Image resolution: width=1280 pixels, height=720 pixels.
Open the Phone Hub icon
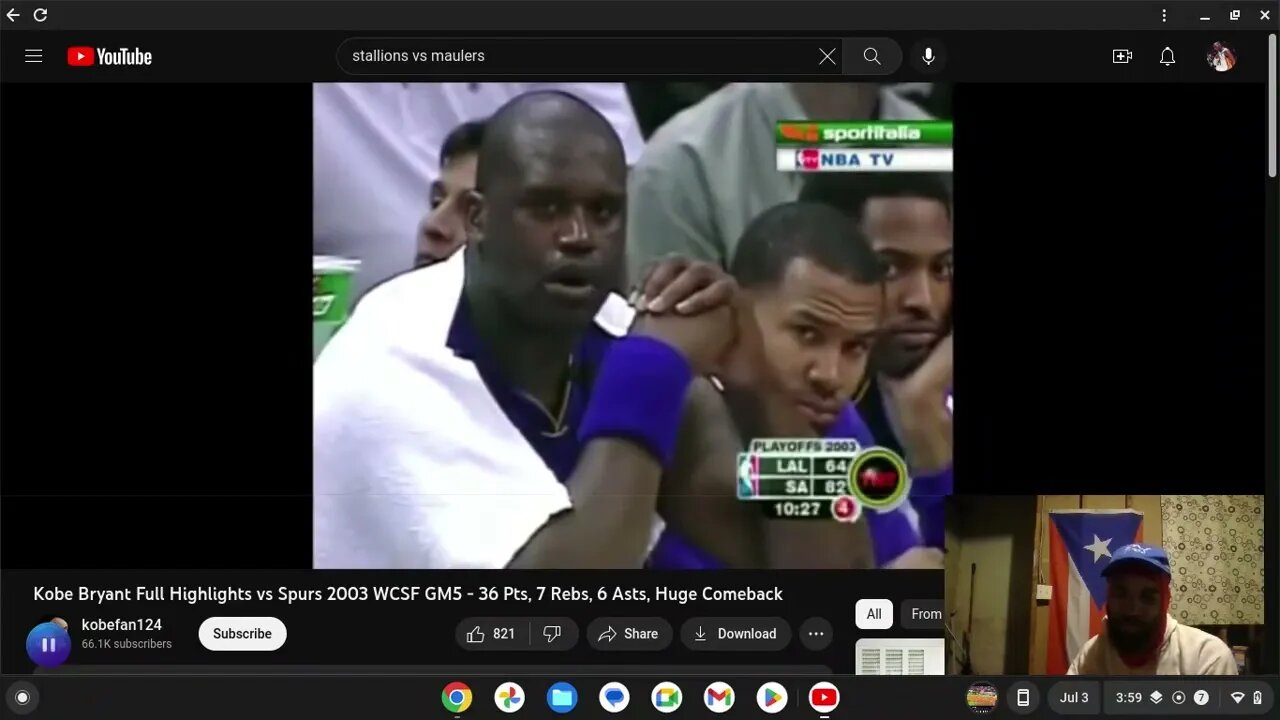pos(1023,697)
